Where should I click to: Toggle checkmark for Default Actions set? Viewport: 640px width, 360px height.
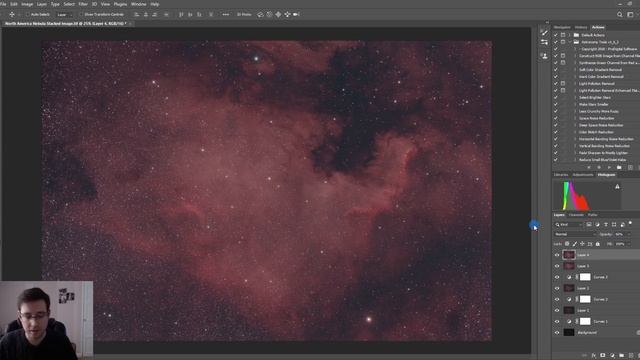tap(556, 35)
